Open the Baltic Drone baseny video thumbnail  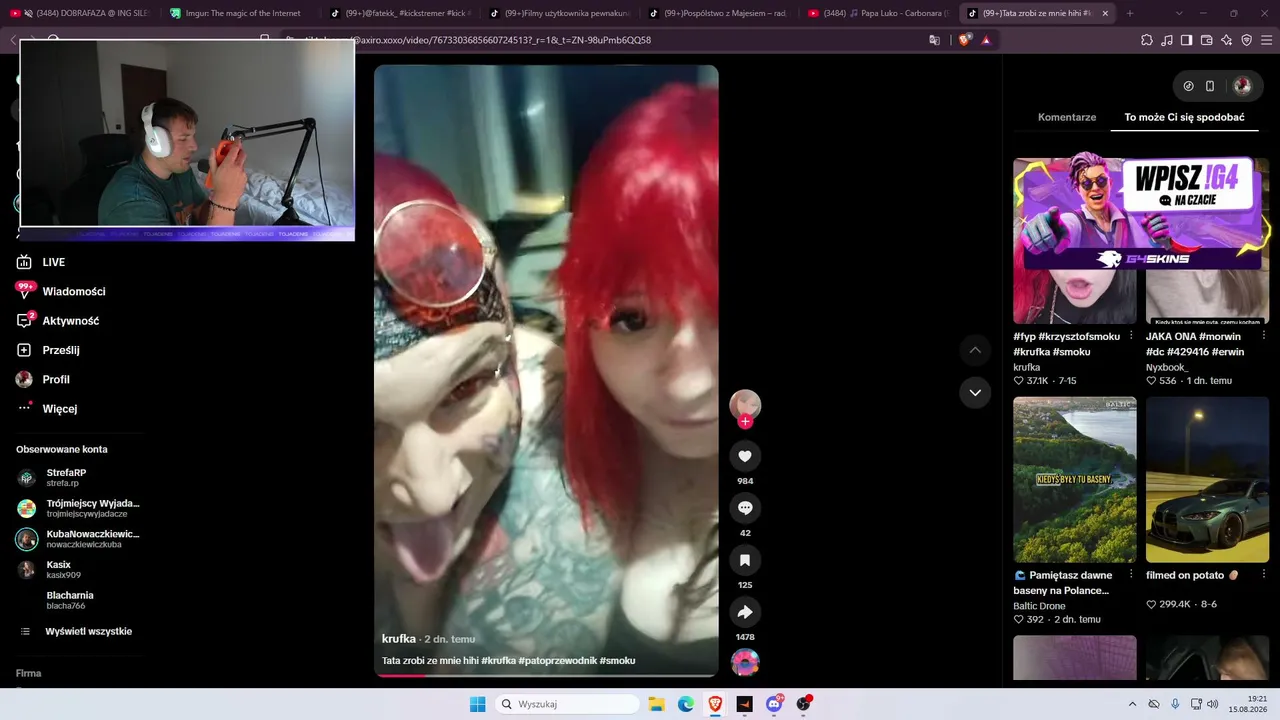[1075, 480]
